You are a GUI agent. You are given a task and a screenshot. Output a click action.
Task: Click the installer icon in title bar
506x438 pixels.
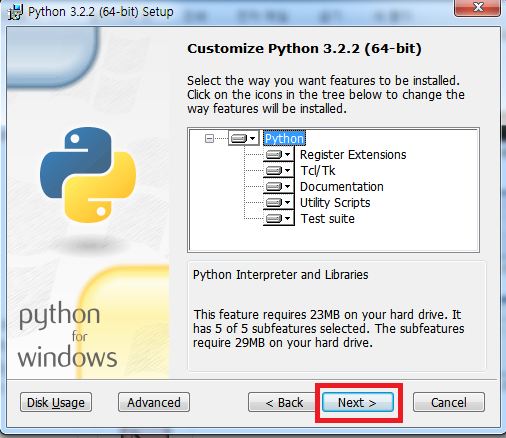[x=15, y=12]
